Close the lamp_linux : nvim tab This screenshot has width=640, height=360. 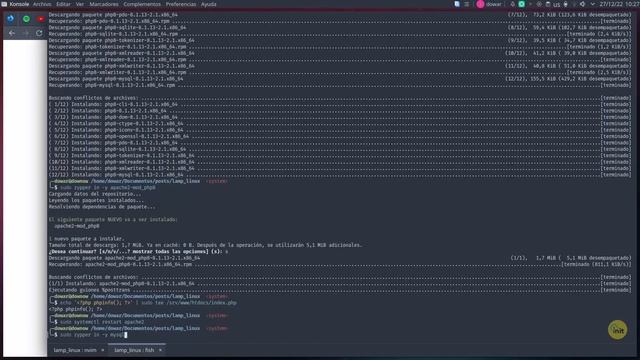point(102,350)
